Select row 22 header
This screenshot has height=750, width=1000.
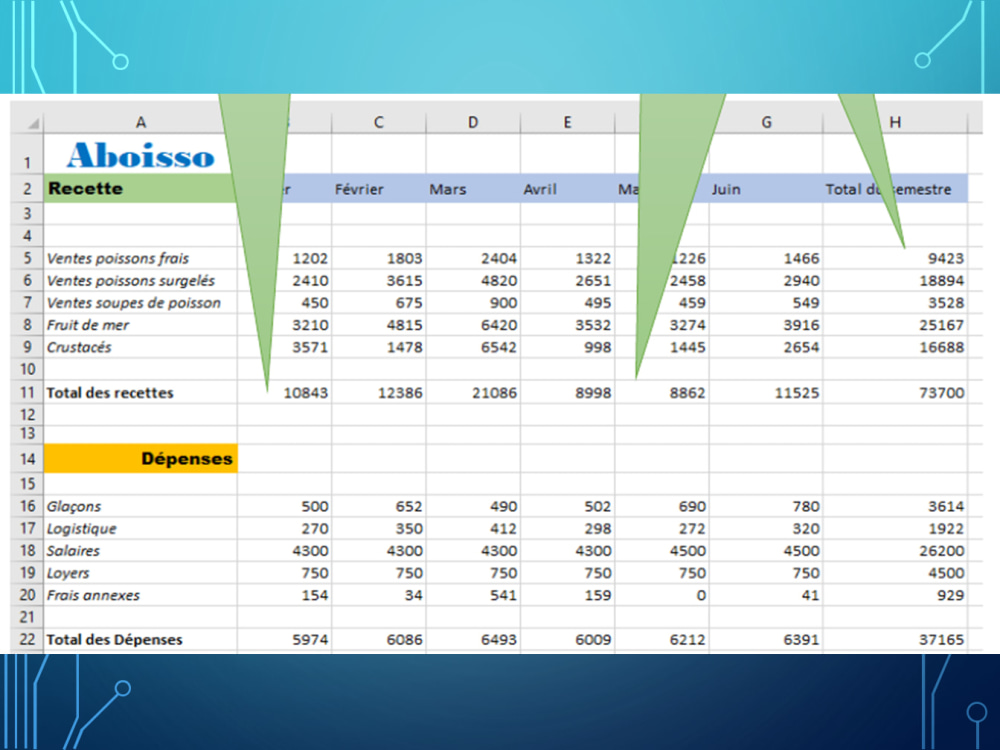click(27, 639)
